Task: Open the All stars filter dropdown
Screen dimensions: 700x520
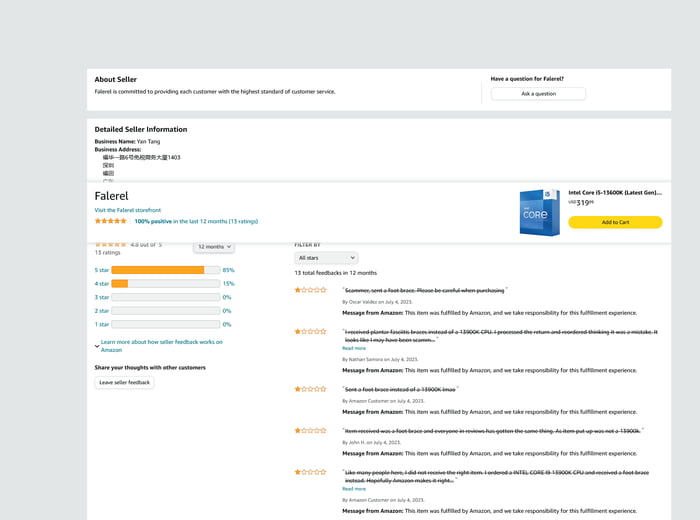Action: coord(325,258)
